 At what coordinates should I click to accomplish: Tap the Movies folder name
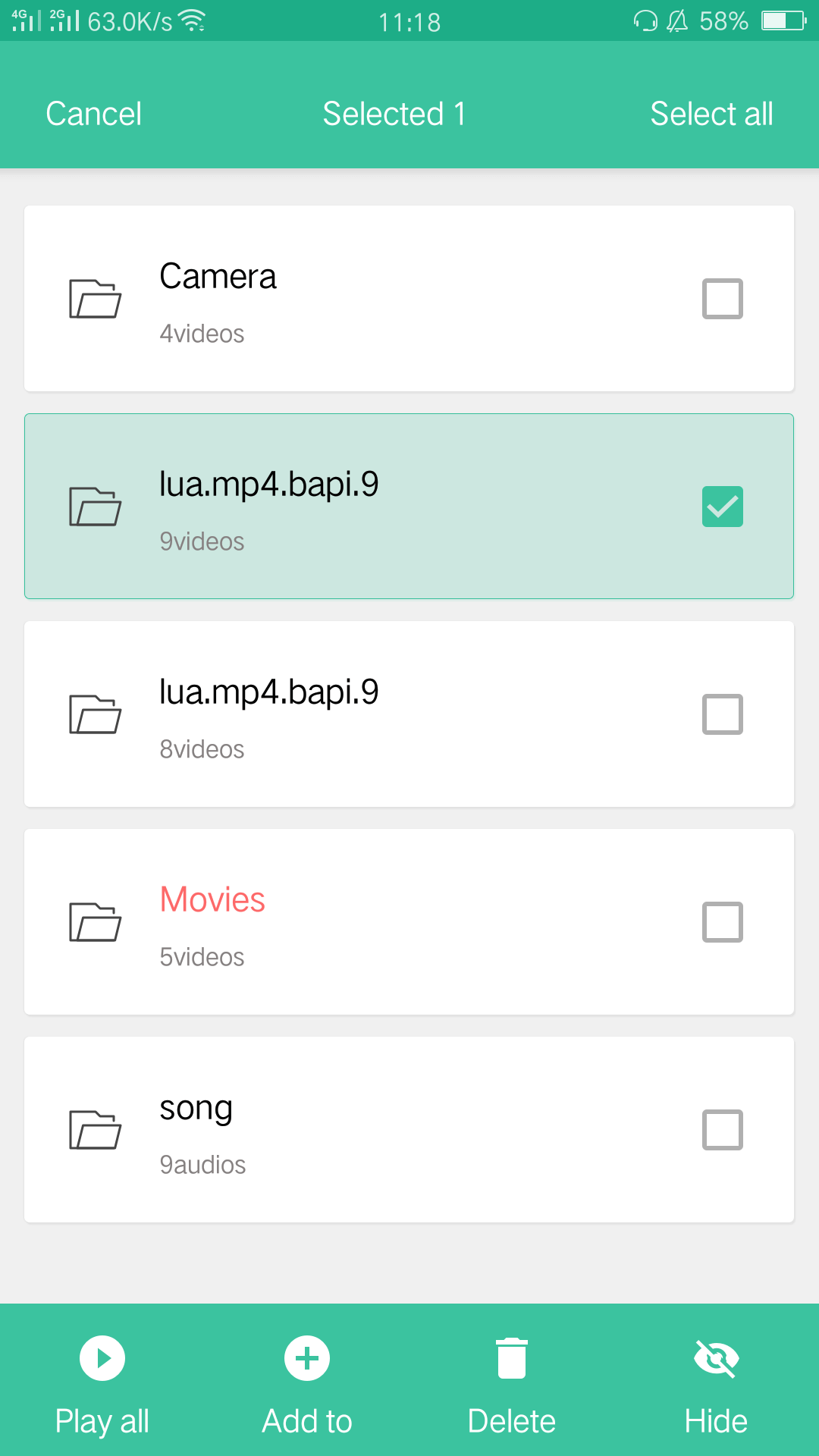click(212, 900)
